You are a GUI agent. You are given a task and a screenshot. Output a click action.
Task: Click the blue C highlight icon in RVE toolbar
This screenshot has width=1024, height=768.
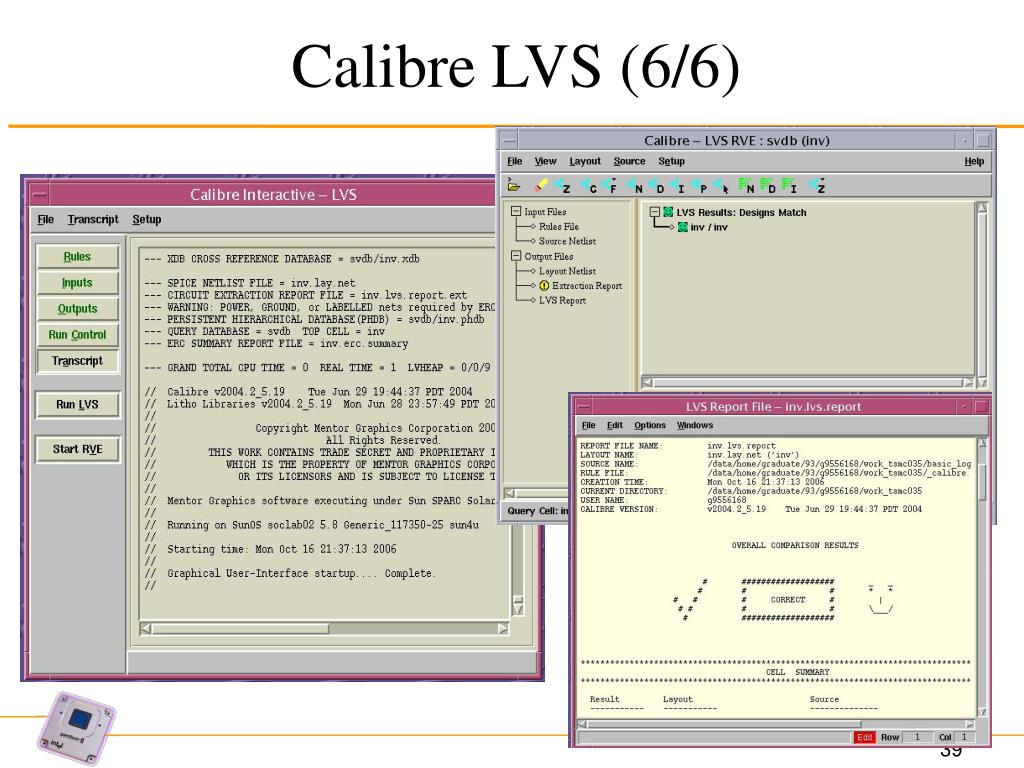pyautogui.click(x=589, y=187)
